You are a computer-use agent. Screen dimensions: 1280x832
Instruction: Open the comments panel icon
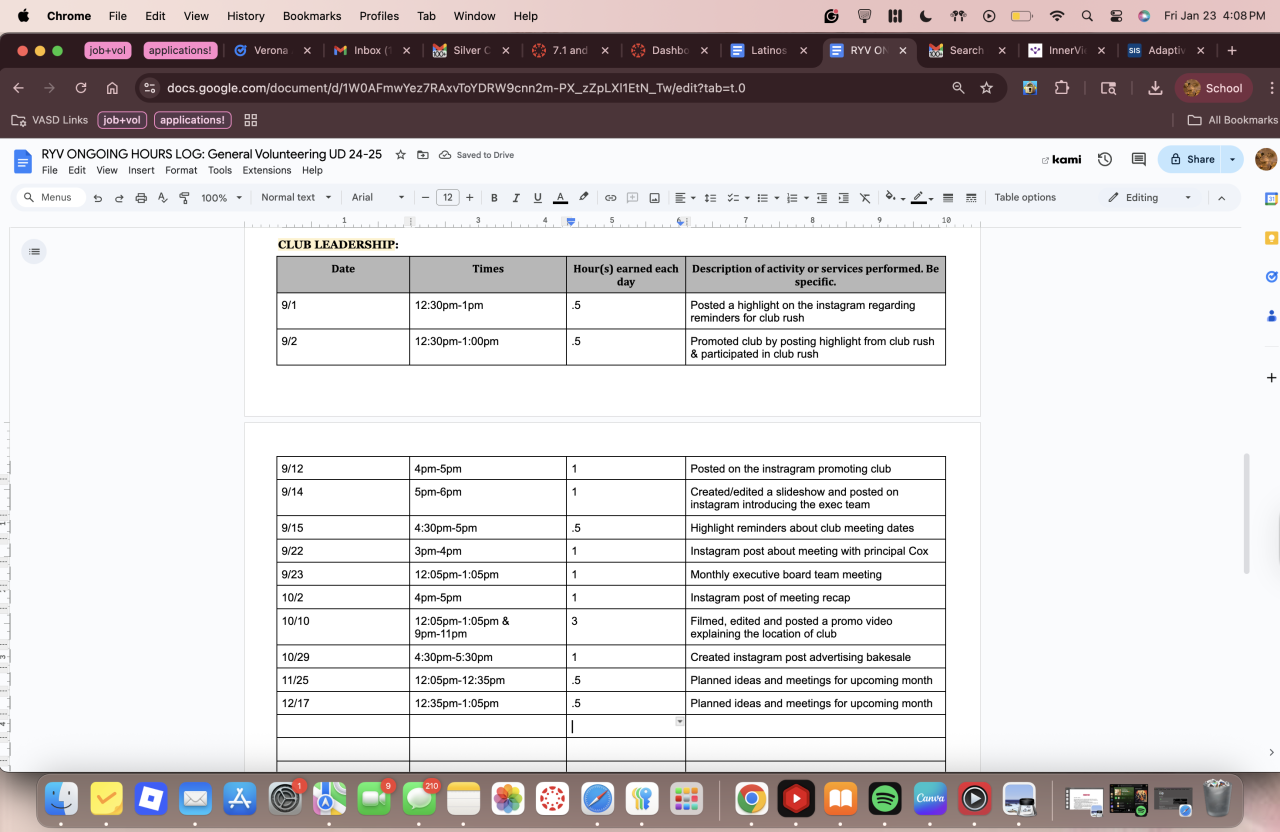pyautogui.click(x=1138, y=159)
